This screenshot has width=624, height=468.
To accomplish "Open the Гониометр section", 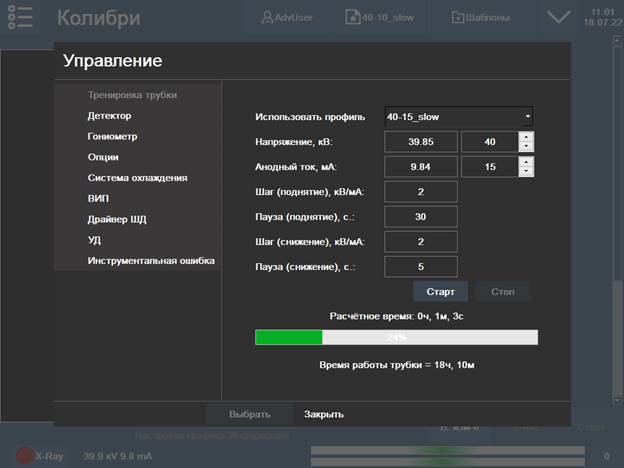I will 112,136.
